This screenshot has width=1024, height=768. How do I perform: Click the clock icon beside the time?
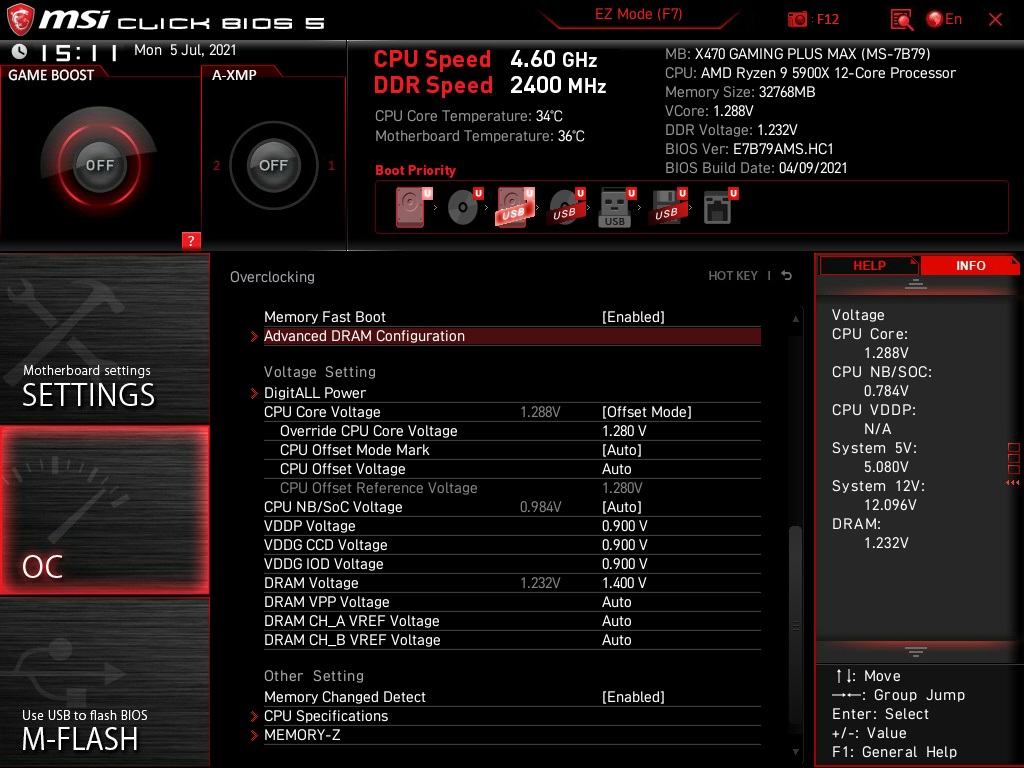tap(20, 51)
